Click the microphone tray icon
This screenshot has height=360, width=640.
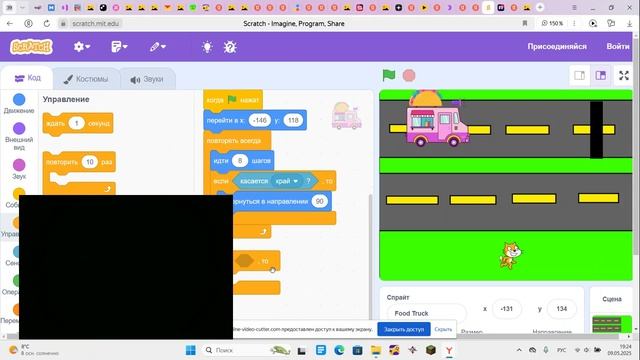click(546, 350)
